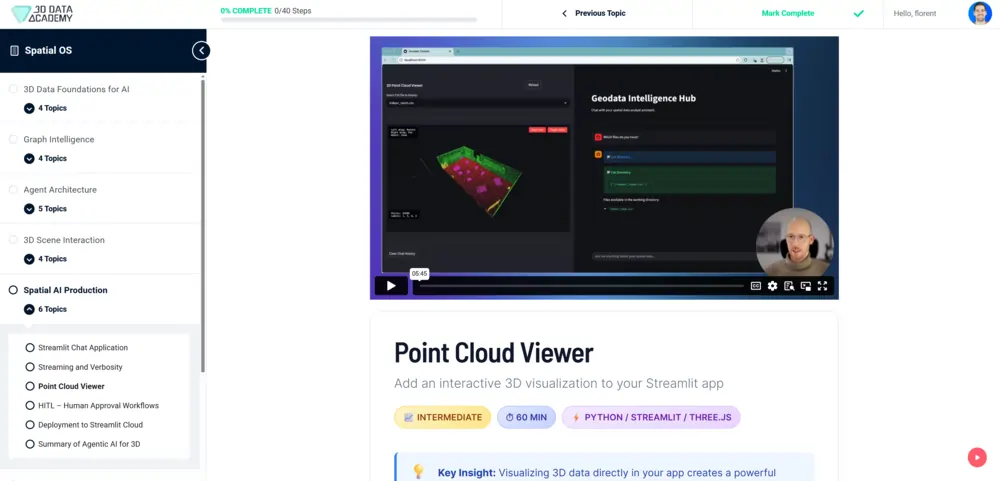Open the Streaming and Verbosity topic
Image resolution: width=1000 pixels, height=481 pixels.
tap(80, 367)
